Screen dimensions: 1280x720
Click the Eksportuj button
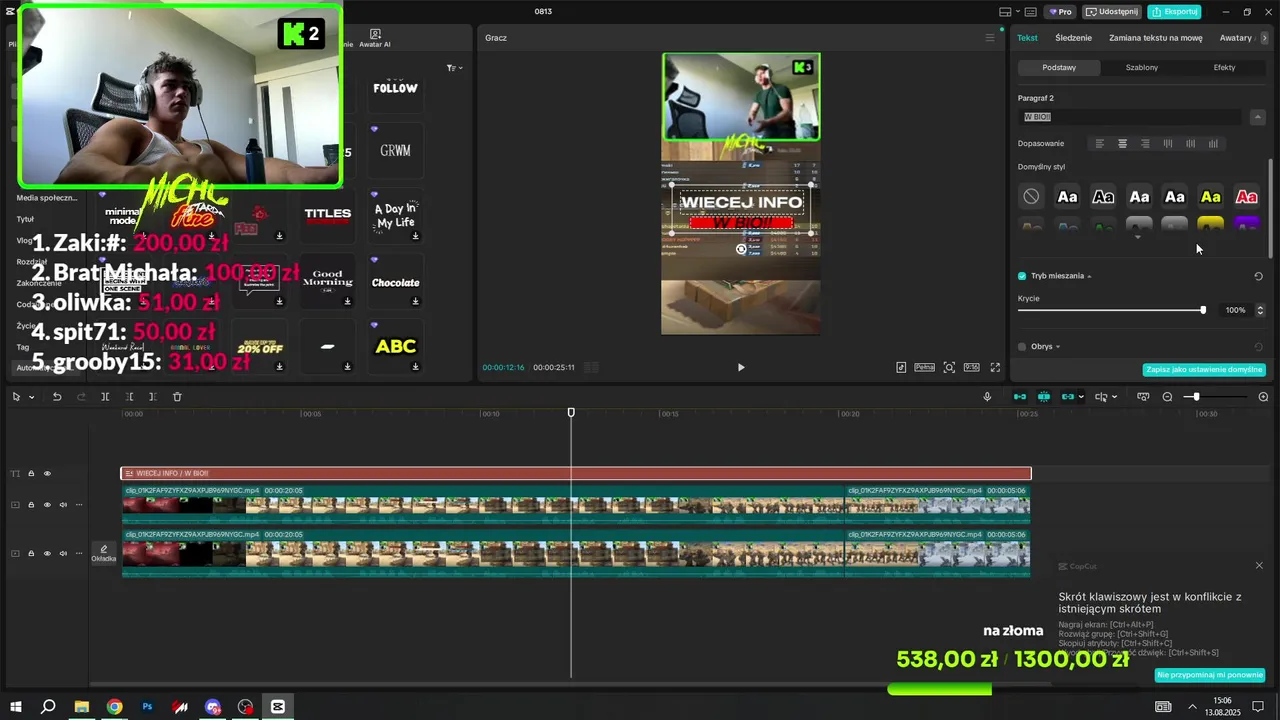1174,12
